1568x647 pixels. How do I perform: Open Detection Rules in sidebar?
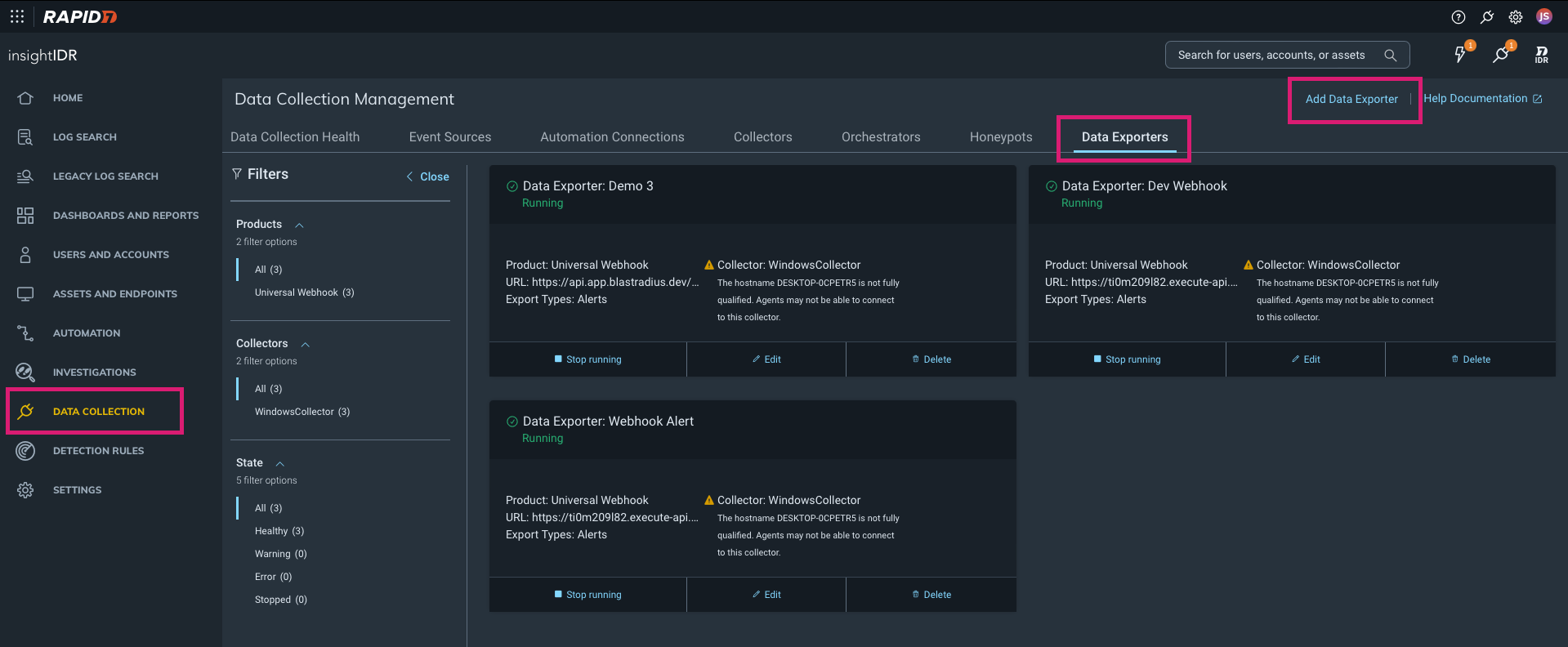coord(98,451)
